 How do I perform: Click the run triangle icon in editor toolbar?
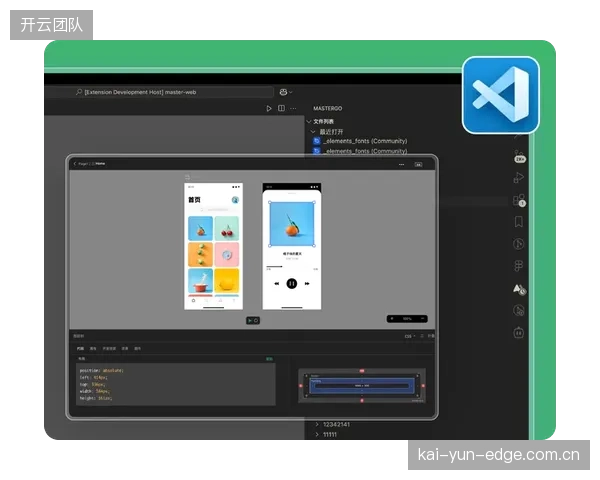(x=269, y=109)
